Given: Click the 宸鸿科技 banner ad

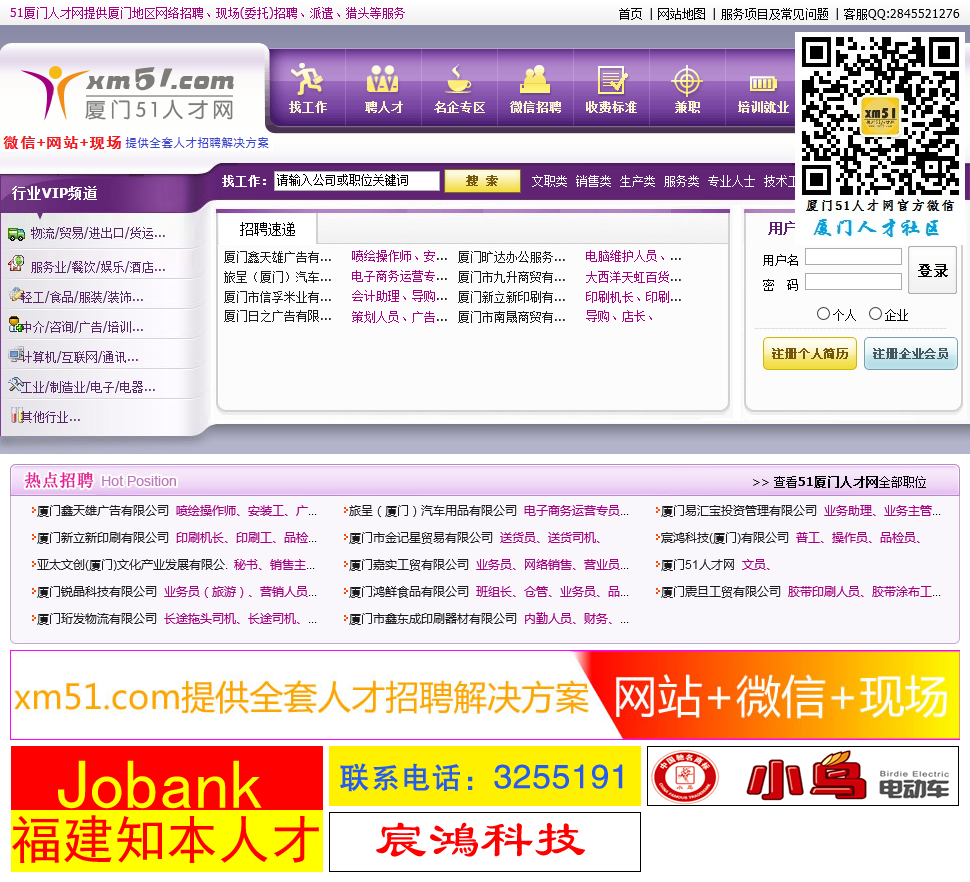Looking at the screenshot, I should click(484, 842).
